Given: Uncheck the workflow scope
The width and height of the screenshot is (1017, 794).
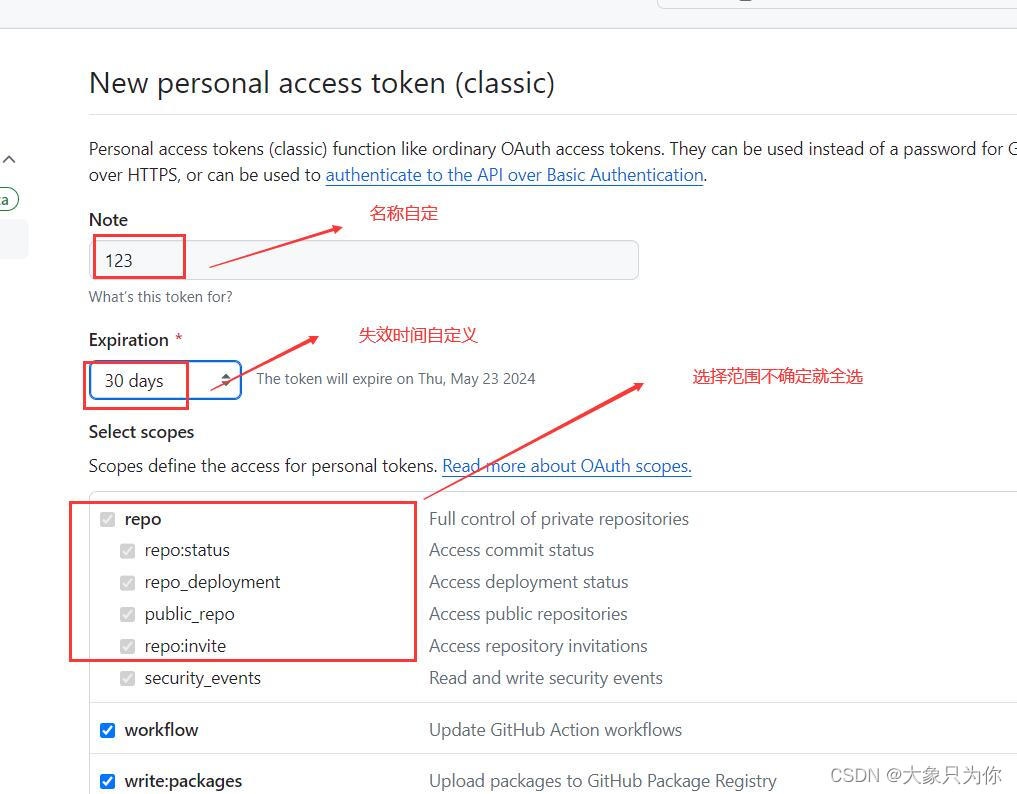Looking at the screenshot, I should point(107,730).
